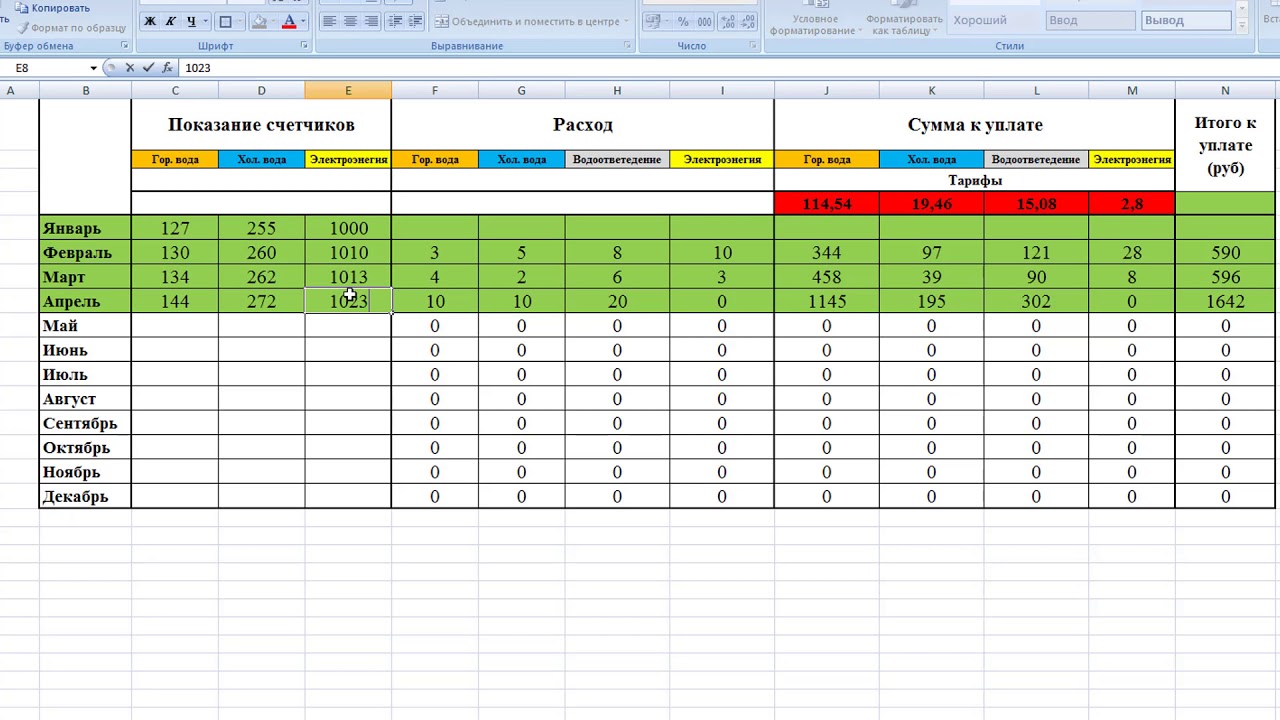Click wastewater tariff cell 15,08
Viewport: 1280px width, 720px height.
coord(1036,204)
